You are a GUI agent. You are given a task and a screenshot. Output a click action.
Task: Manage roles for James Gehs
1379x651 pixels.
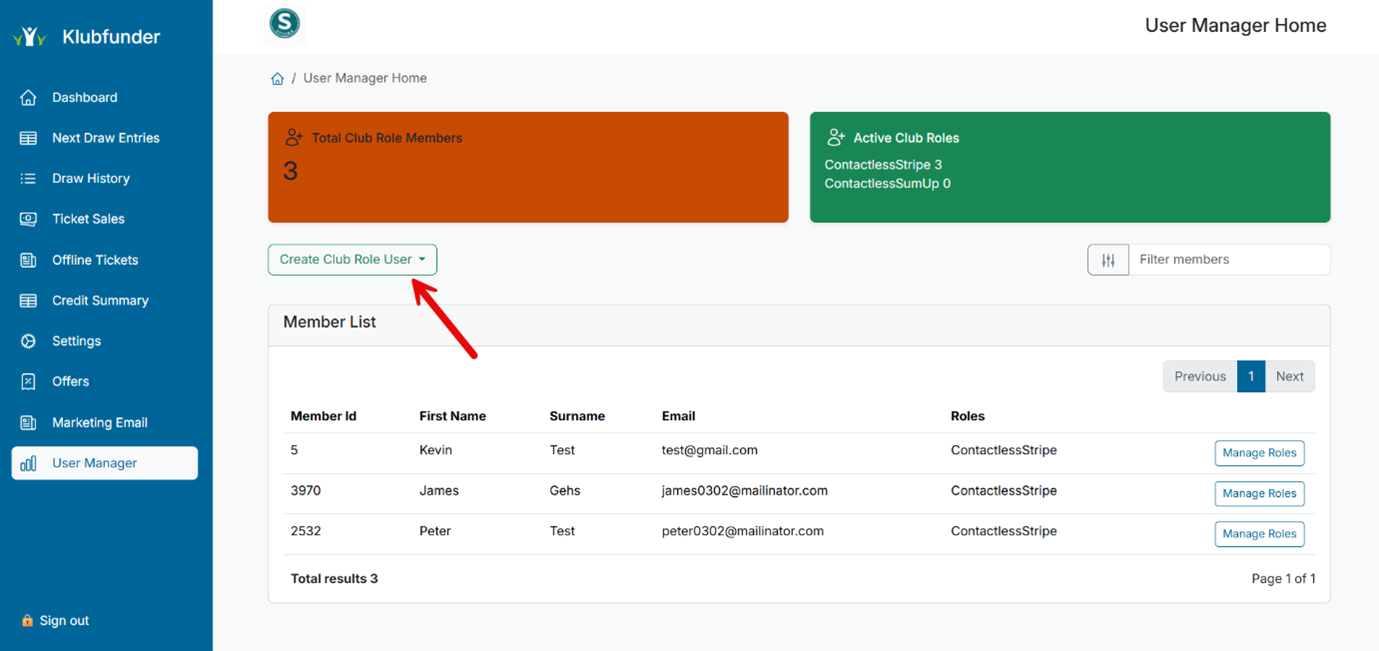[1259, 494]
